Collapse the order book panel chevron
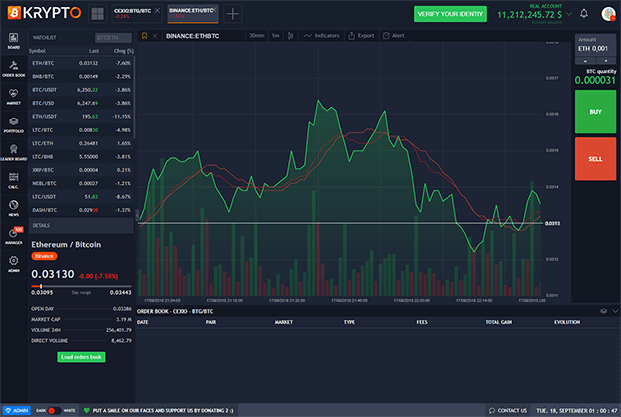 click(615, 311)
